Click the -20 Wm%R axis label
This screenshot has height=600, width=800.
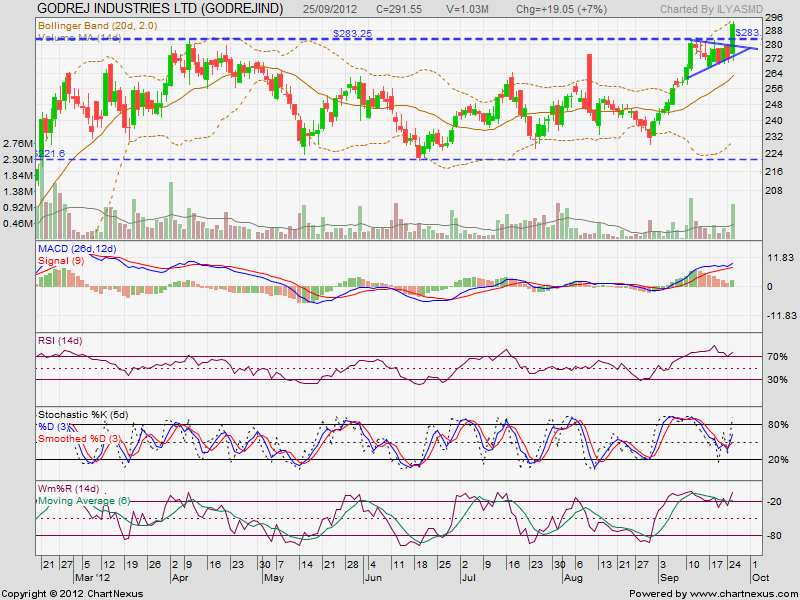pos(774,502)
